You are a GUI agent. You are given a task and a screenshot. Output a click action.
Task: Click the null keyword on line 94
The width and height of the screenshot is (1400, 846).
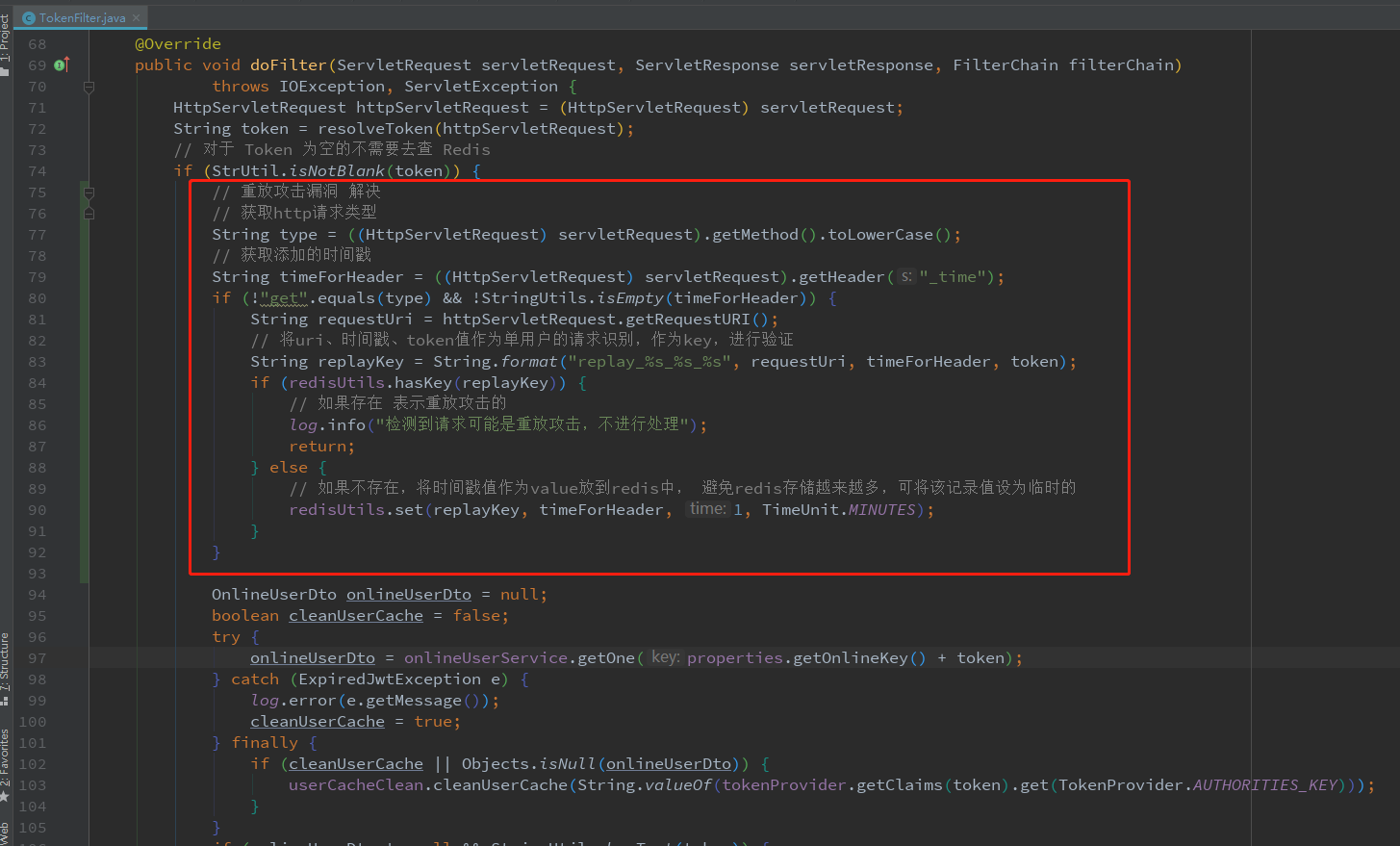pyautogui.click(x=520, y=595)
